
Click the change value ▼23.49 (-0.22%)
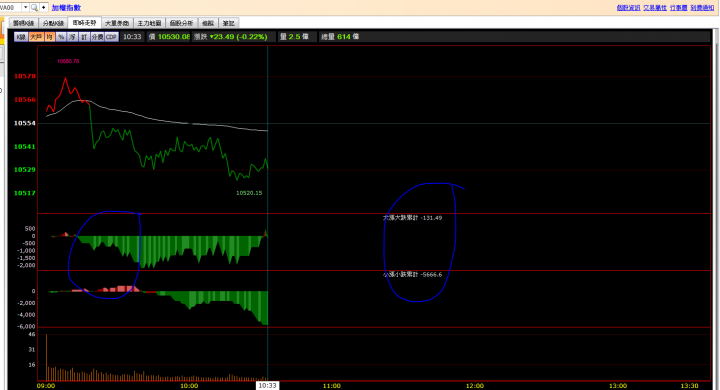pos(238,37)
